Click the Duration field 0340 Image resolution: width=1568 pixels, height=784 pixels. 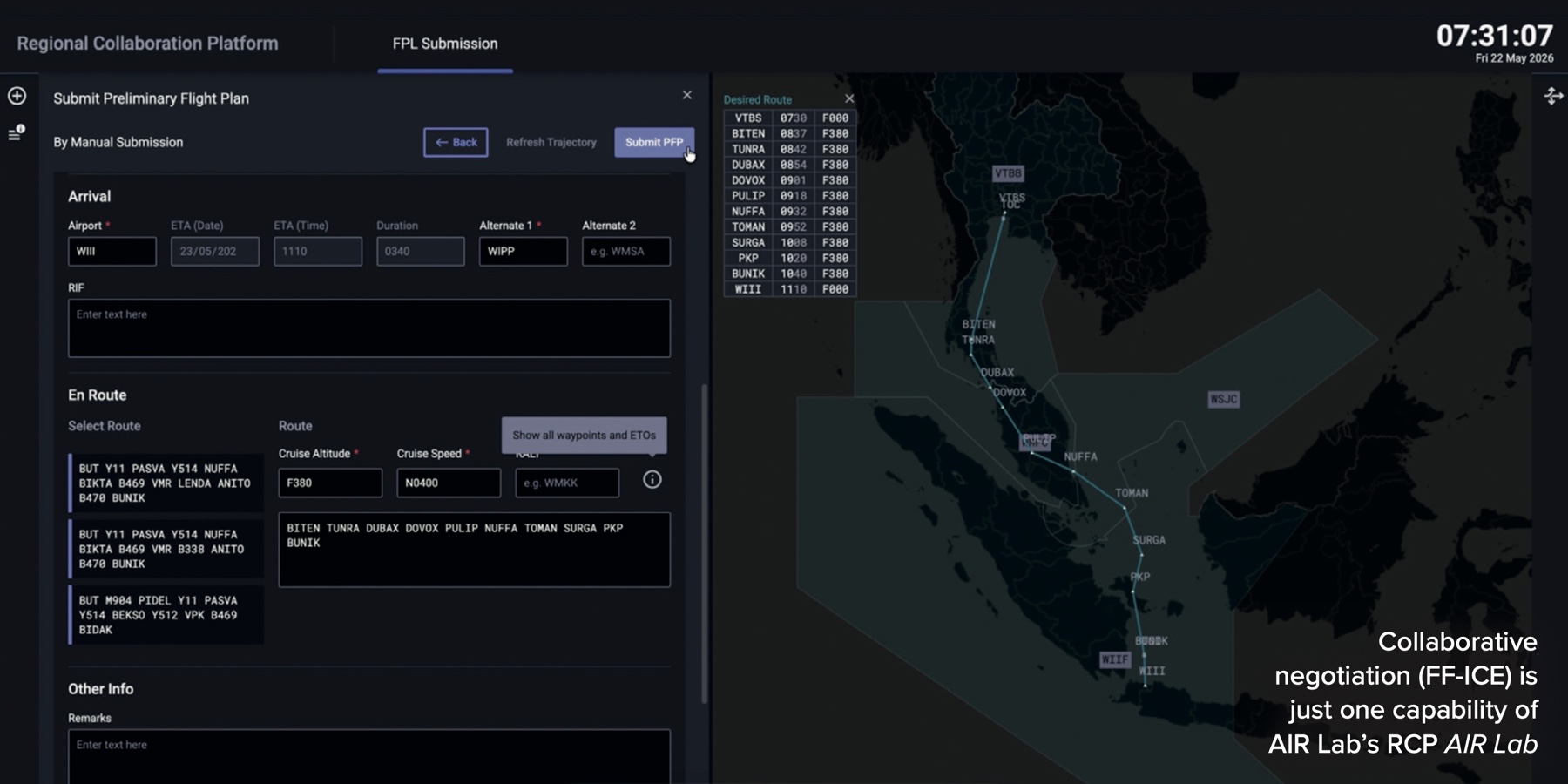[421, 251]
